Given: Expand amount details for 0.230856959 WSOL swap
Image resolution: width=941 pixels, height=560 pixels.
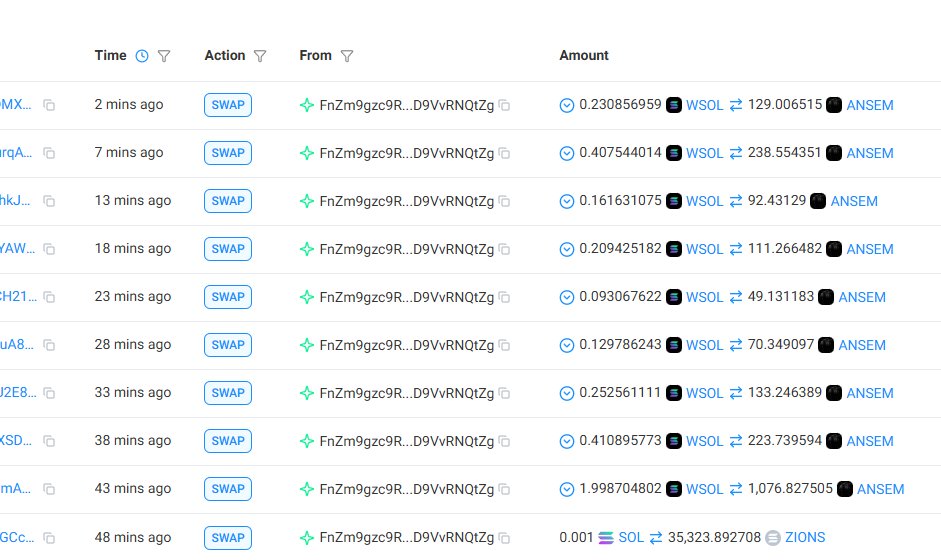Looking at the screenshot, I should 567,106.
